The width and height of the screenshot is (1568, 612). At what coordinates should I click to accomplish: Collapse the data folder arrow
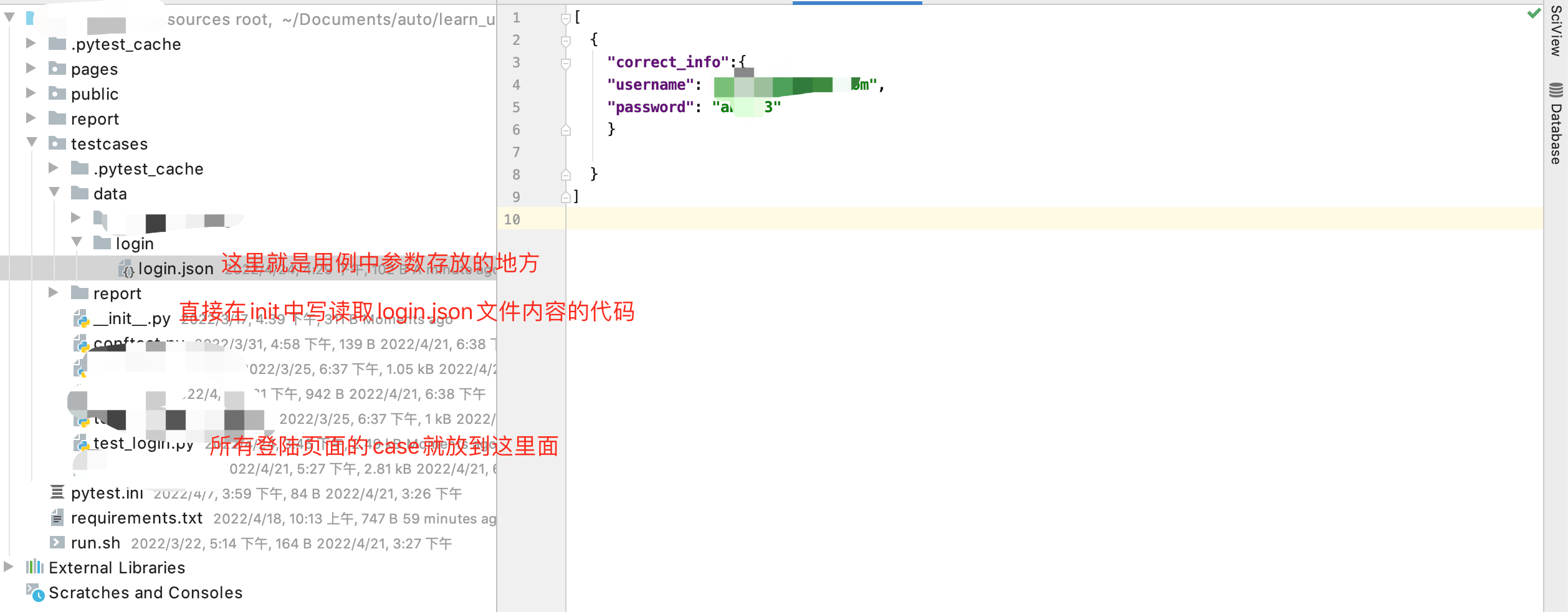54,193
